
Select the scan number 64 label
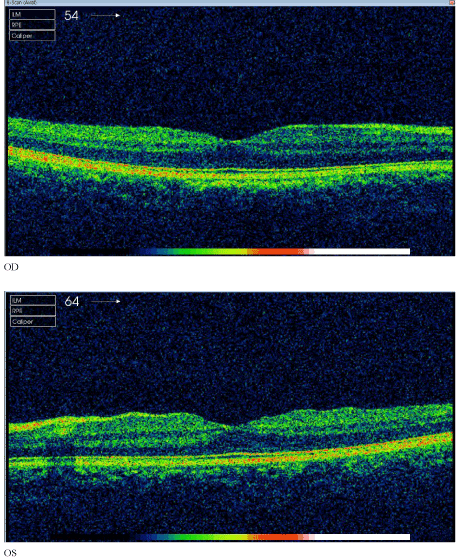coord(72,301)
